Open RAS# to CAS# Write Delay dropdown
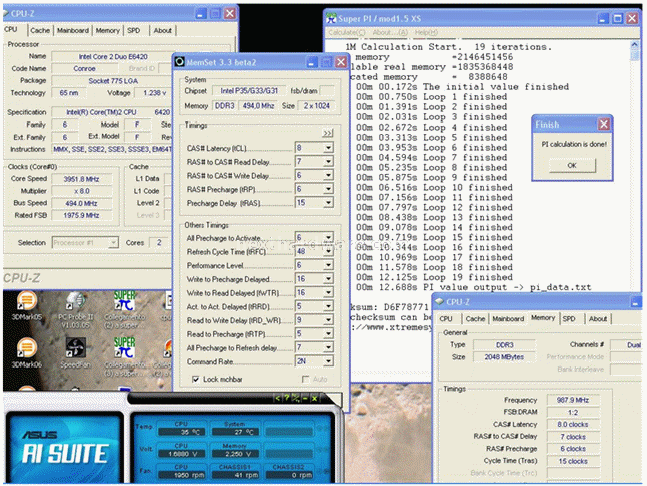 point(328,175)
